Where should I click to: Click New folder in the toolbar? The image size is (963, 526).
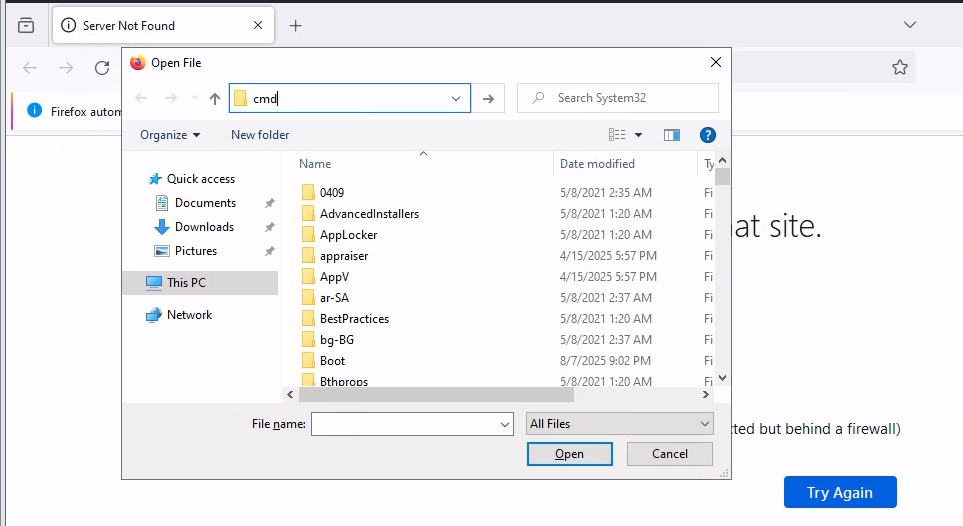260,135
